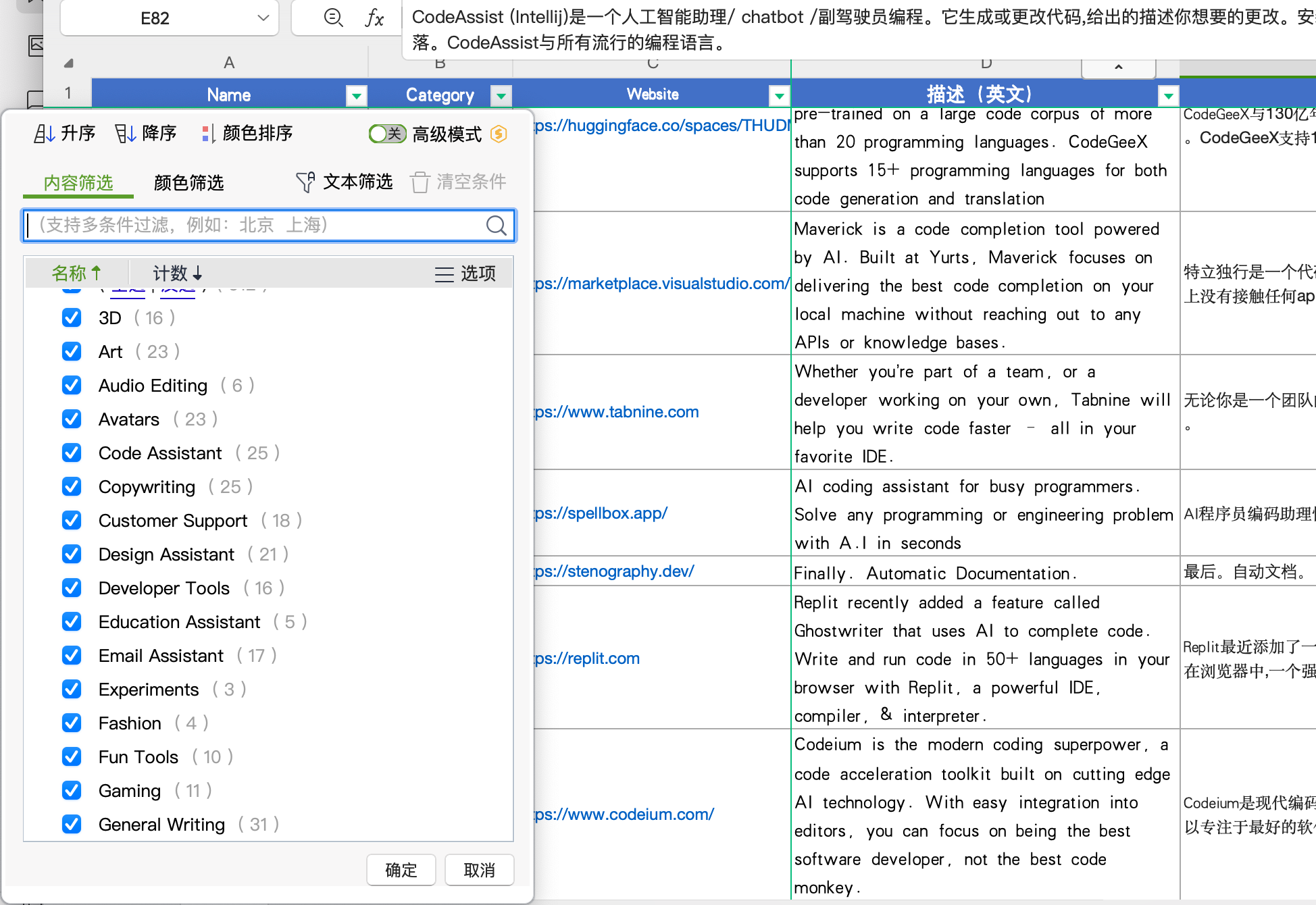1316x905 pixels.
Task: Open the 描述（英文） column filter dropdown
Action: click(x=1169, y=96)
